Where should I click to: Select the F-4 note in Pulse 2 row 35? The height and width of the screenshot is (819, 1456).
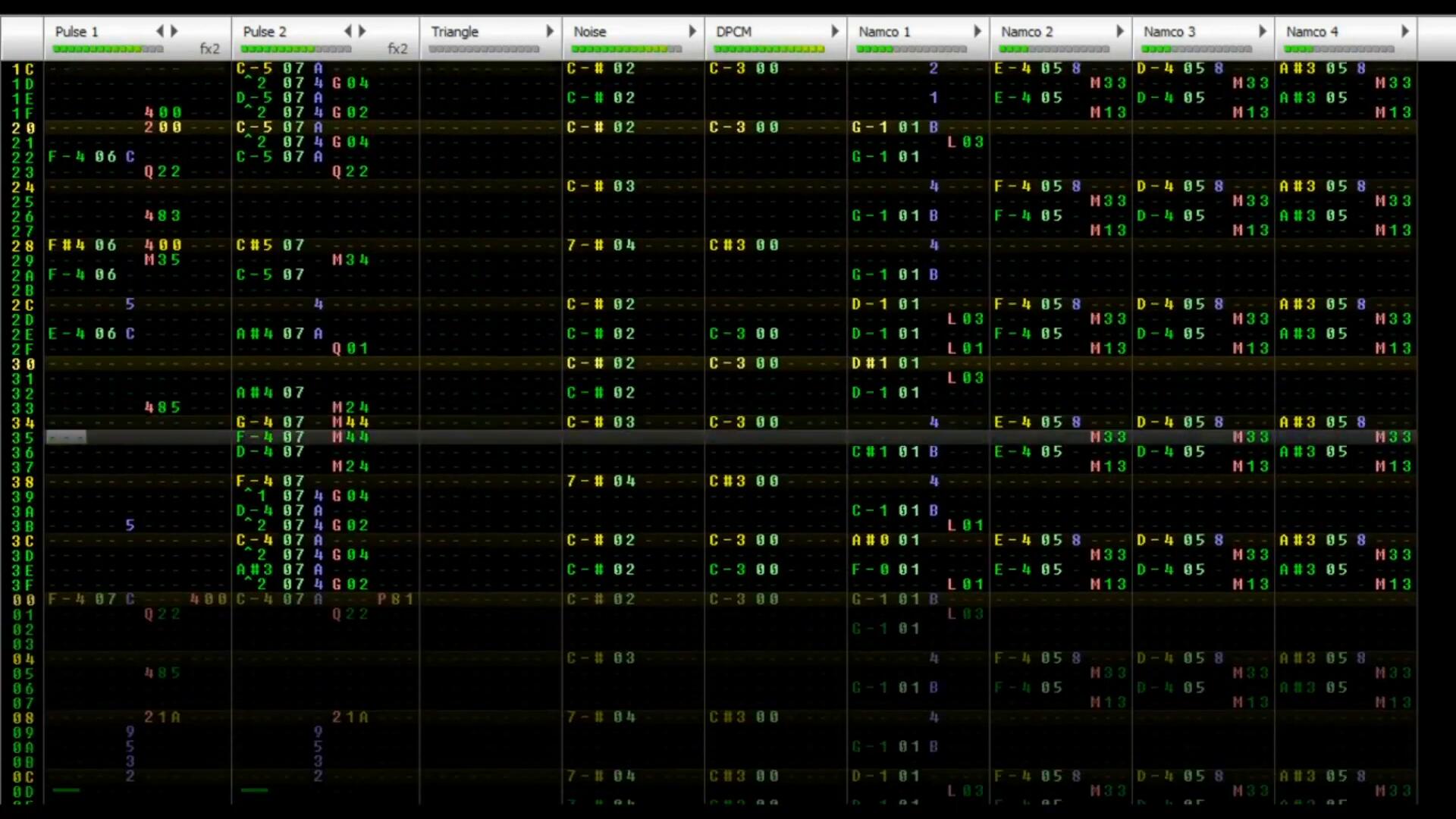click(x=254, y=438)
